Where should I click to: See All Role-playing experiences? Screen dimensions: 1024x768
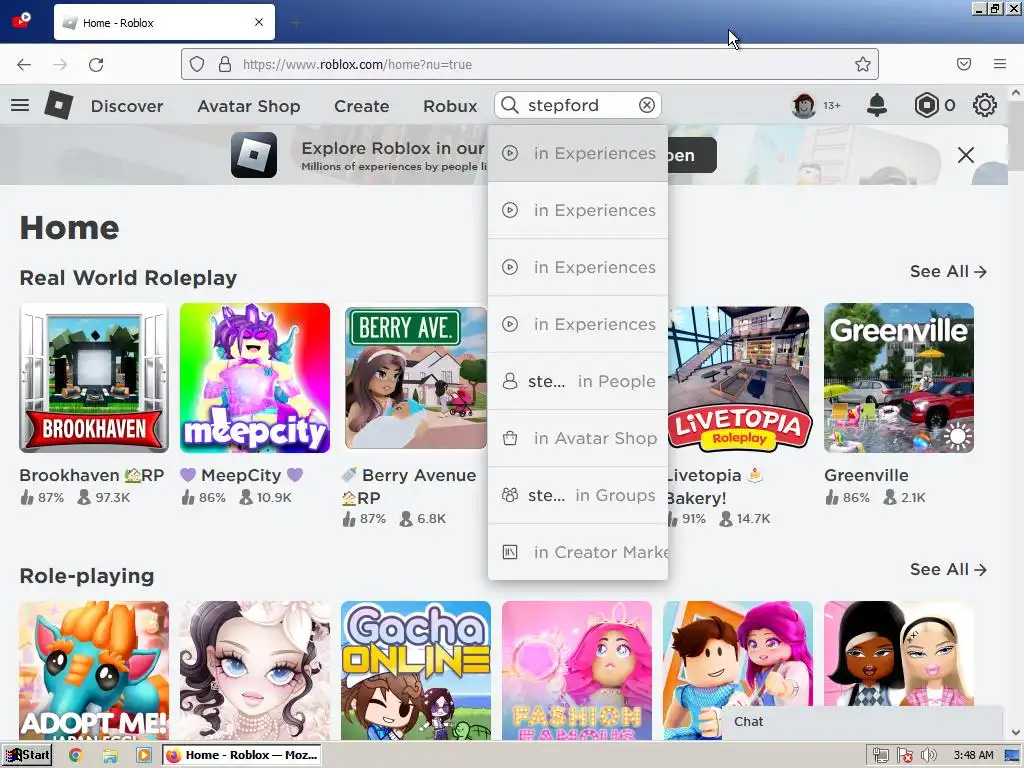click(948, 569)
